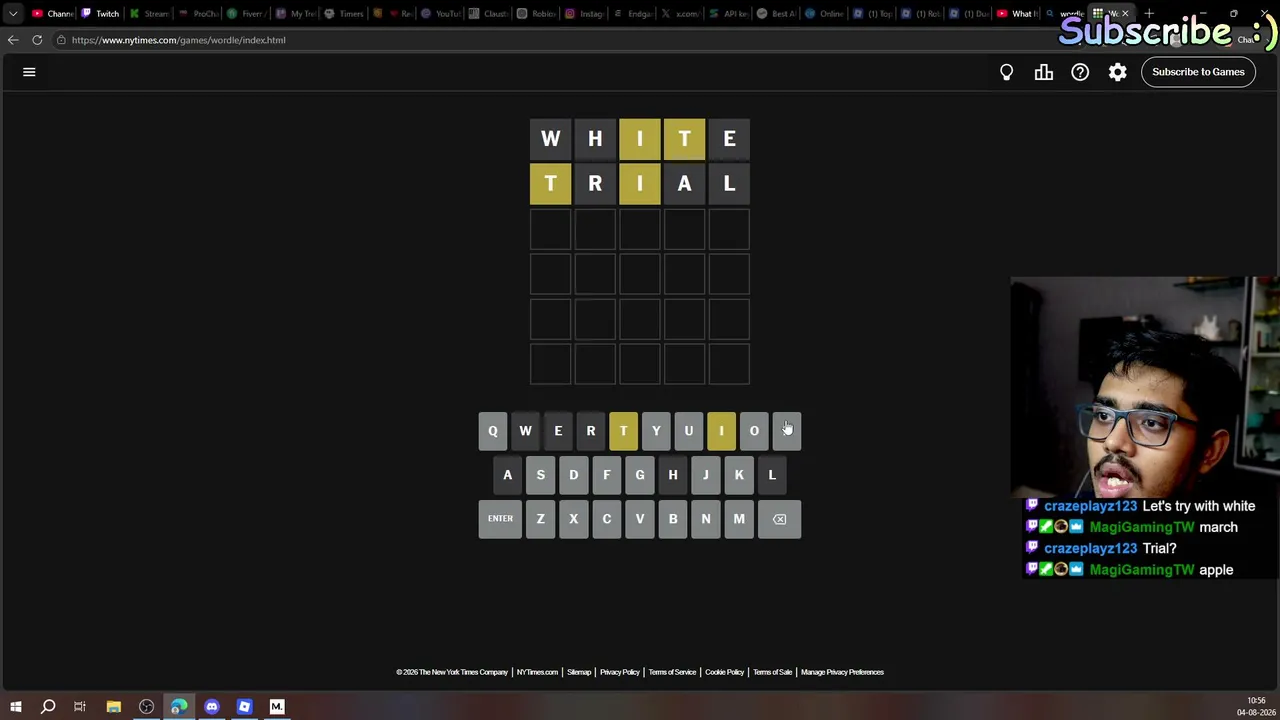Open Windows taskbar search
1280x720 pixels.
click(48, 707)
